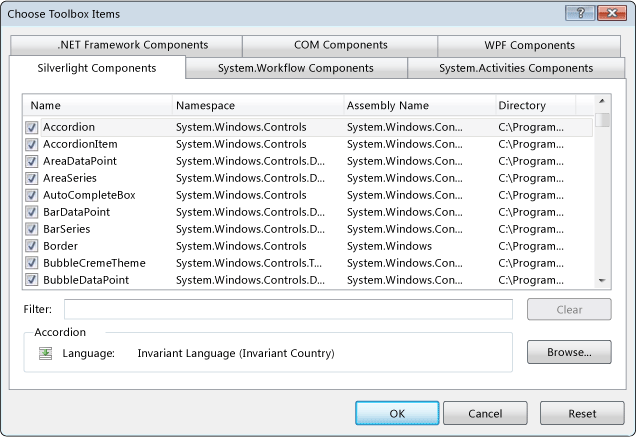Toggle the BubbleCremeTheme checkbox
The width and height of the screenshot is (636, 437).
click(x=32, y=263)
